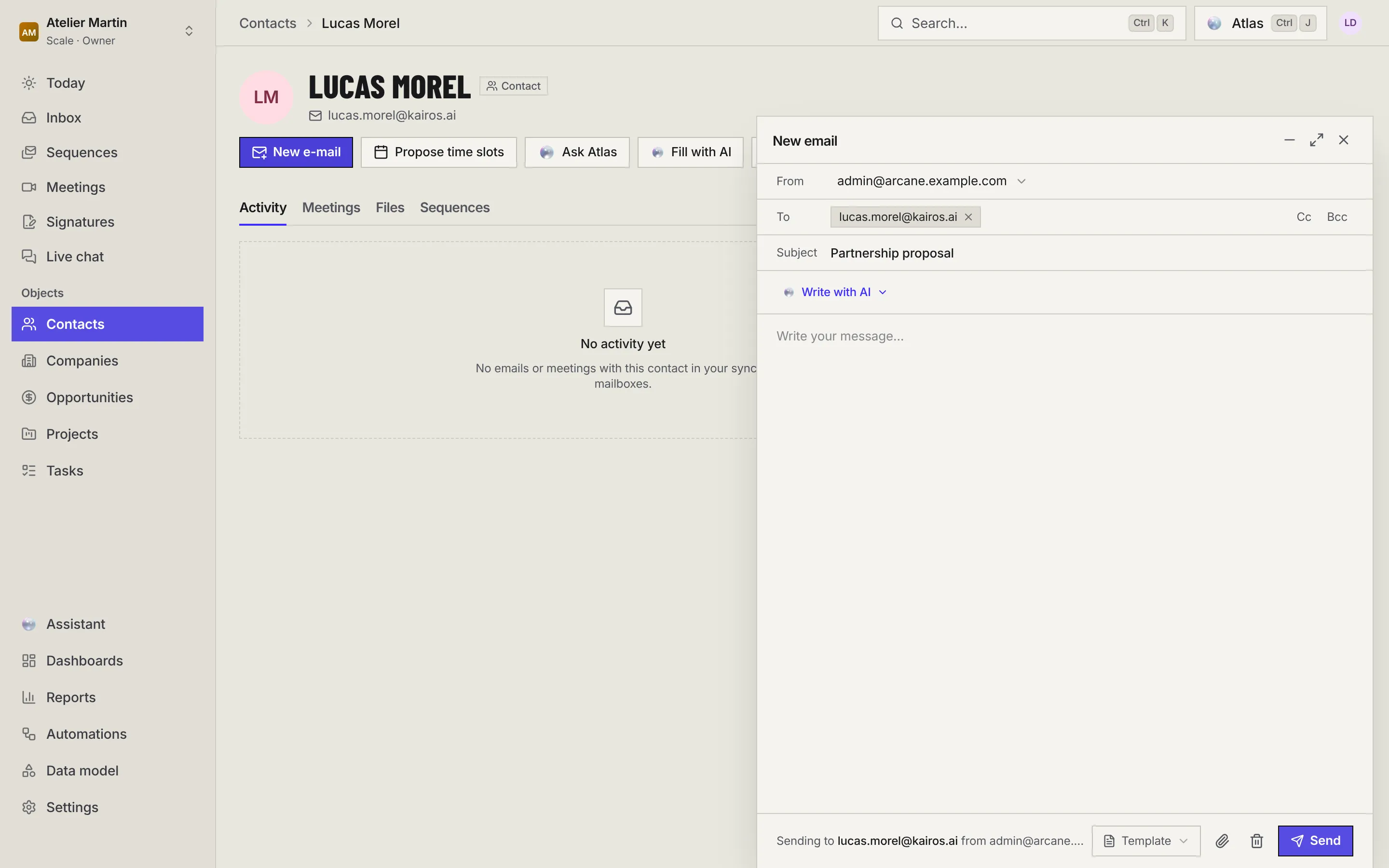Image resolution: width=1389 pixels, height=868 pixels.
Task: Open Reports in the sidebar
Action: tap(108, 697)
